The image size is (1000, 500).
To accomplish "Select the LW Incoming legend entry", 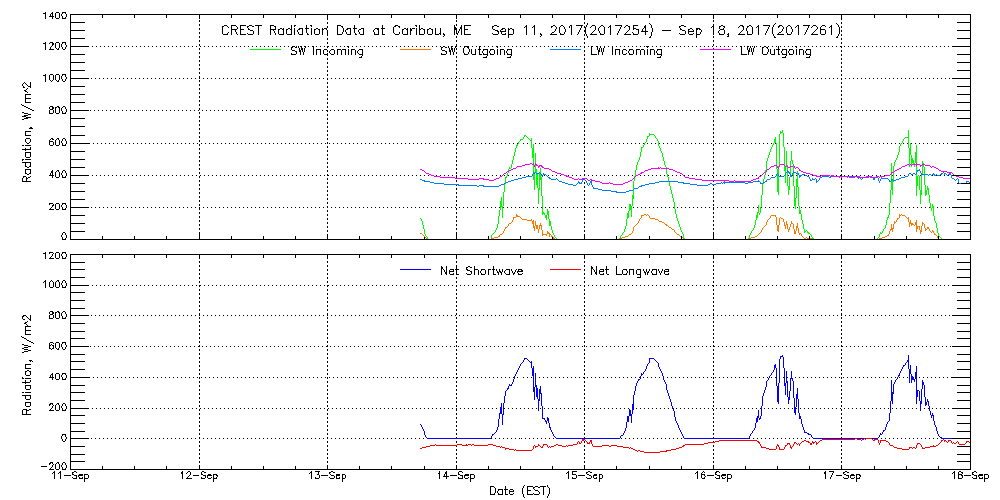I will (x=625, y=51).
